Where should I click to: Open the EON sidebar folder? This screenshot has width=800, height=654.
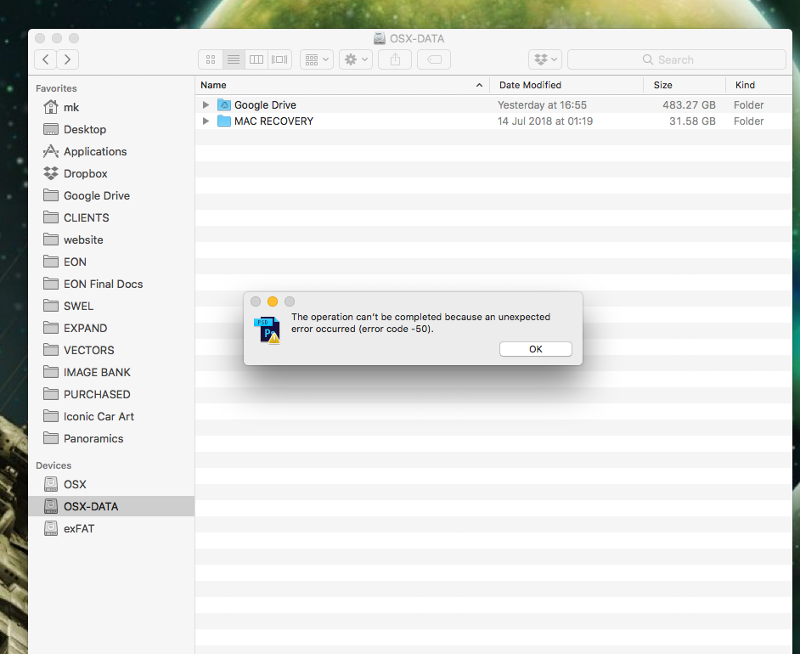[x=111, y=262]
